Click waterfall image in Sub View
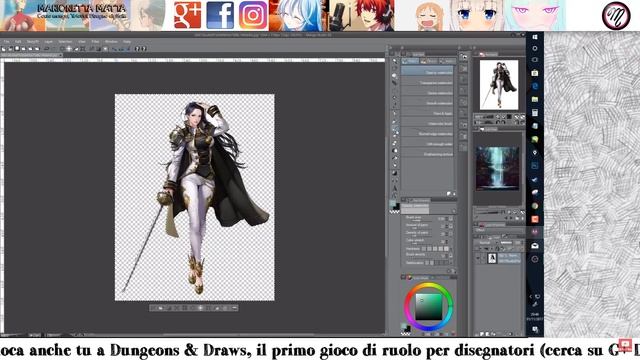Screen dimensions: 640x360 tap(498, 168)
